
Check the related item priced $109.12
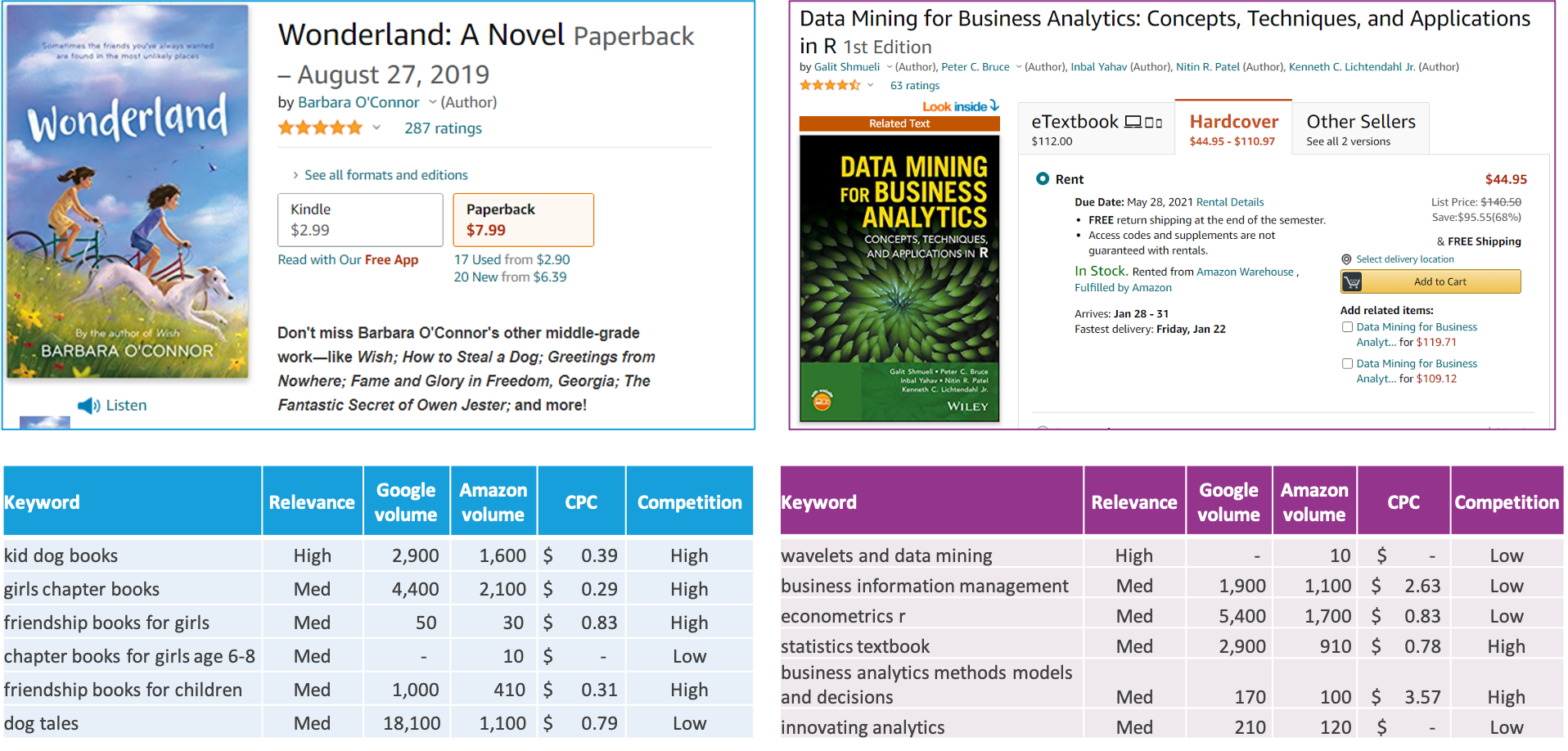click(1347, 363)
